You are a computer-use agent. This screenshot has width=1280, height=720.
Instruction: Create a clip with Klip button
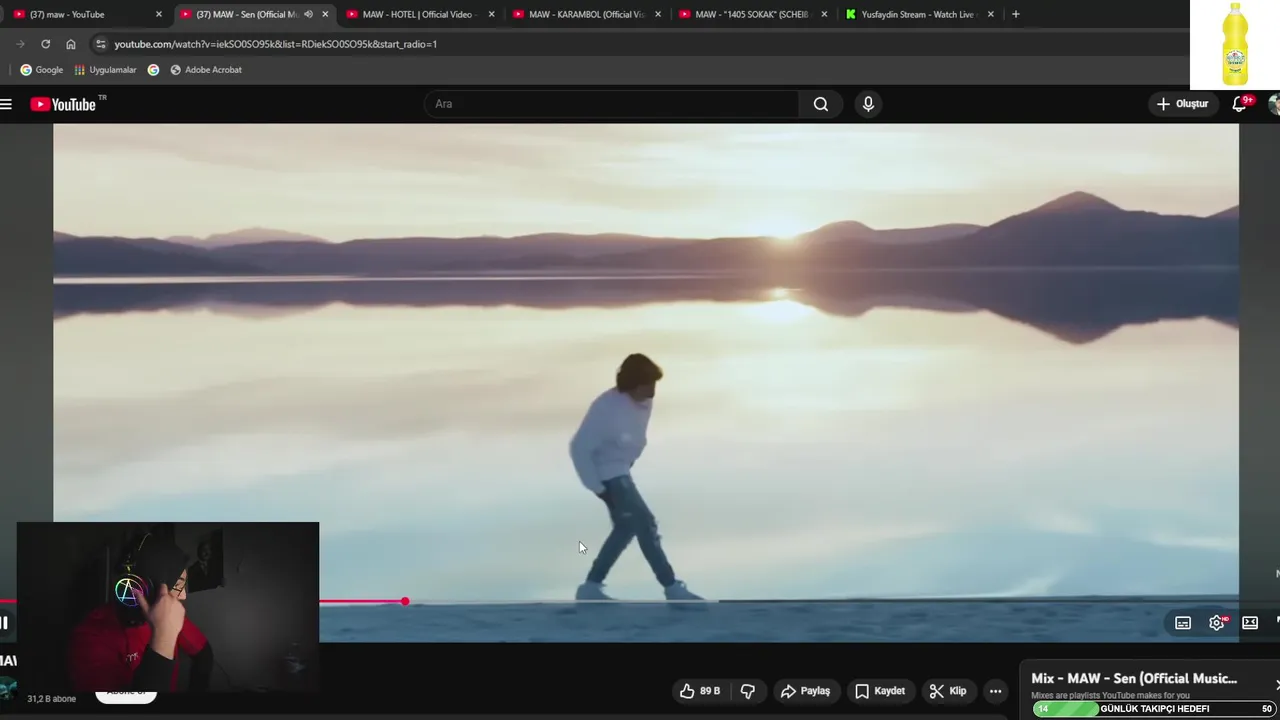pyautogui.click(x=948, y=691)
